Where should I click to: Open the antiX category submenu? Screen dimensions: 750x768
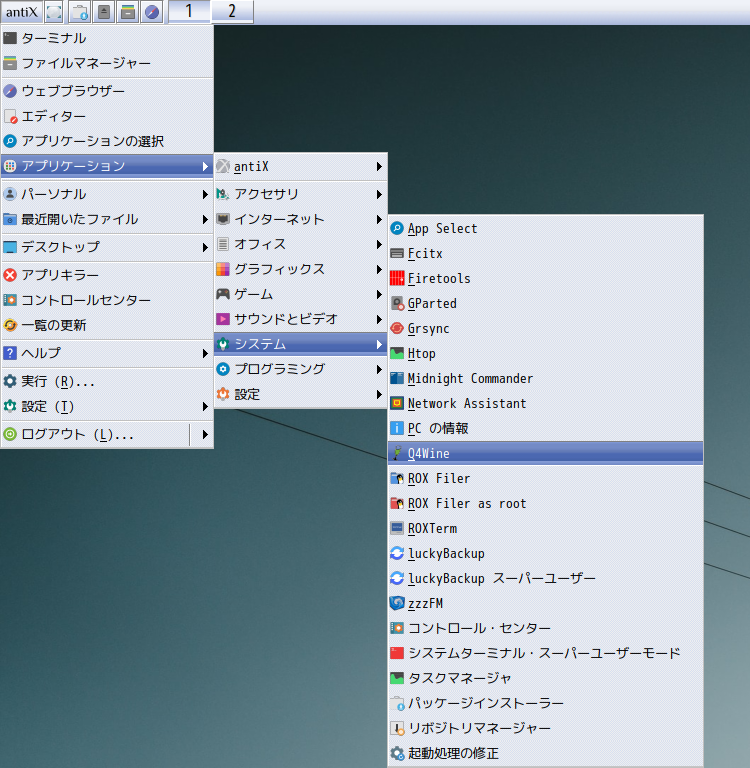300,167
